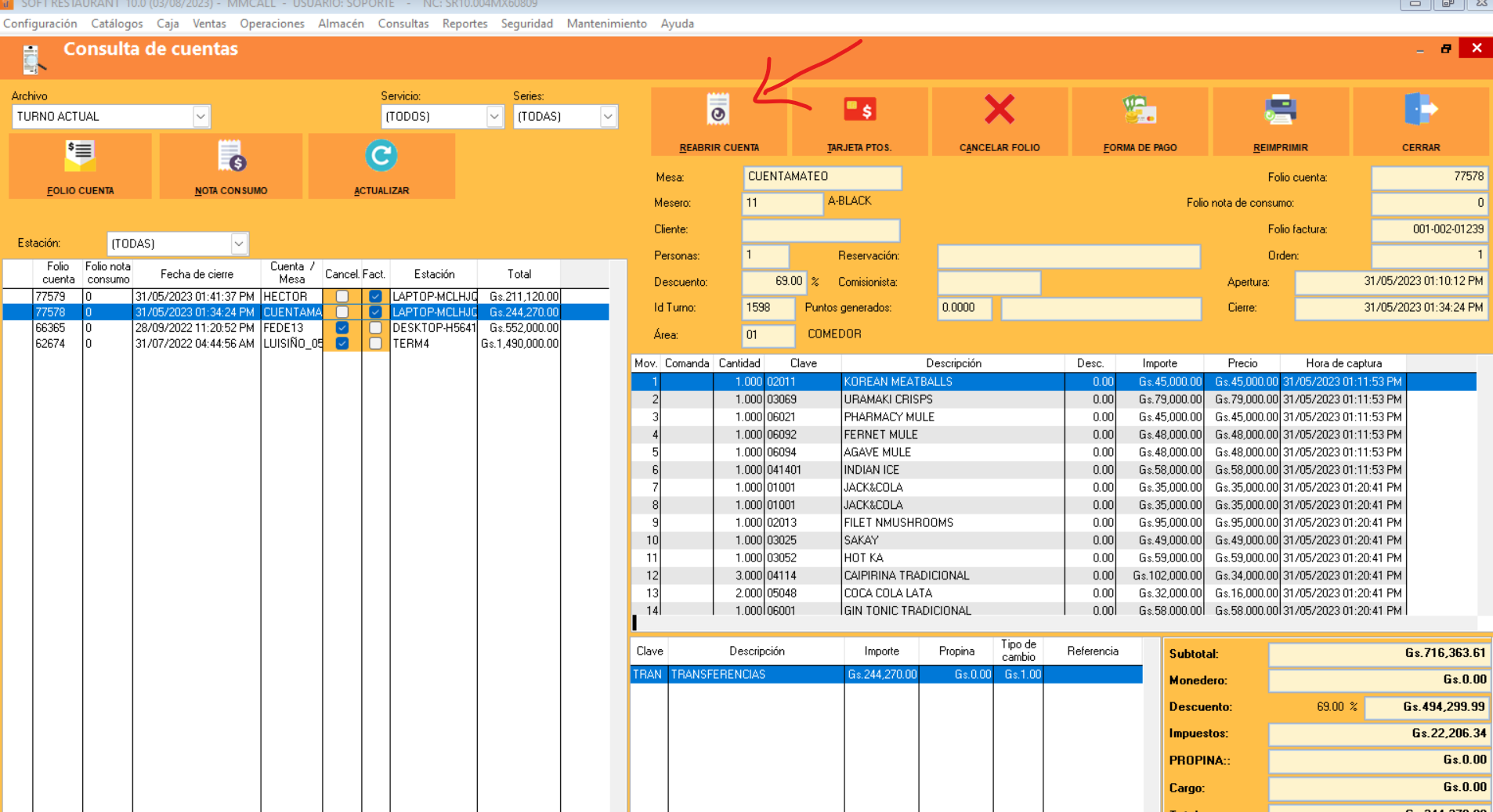Expand the Archivo Turno Actual dropdown

tap(201, 117)
